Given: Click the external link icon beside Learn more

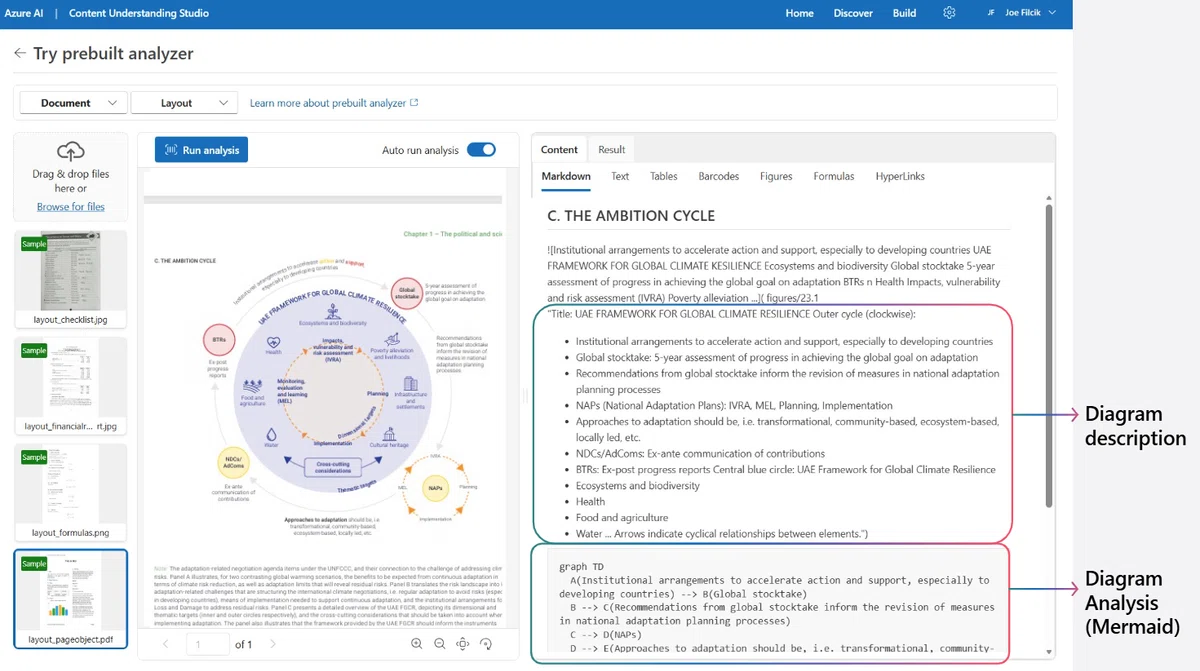Looking at the screenshot, I should 414,103.
